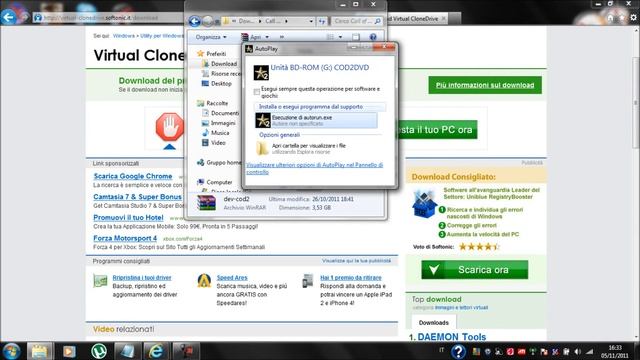The image size is (640, 360).
Task: Click back arrow in Explorer window
Action: (x=194, y=21)
